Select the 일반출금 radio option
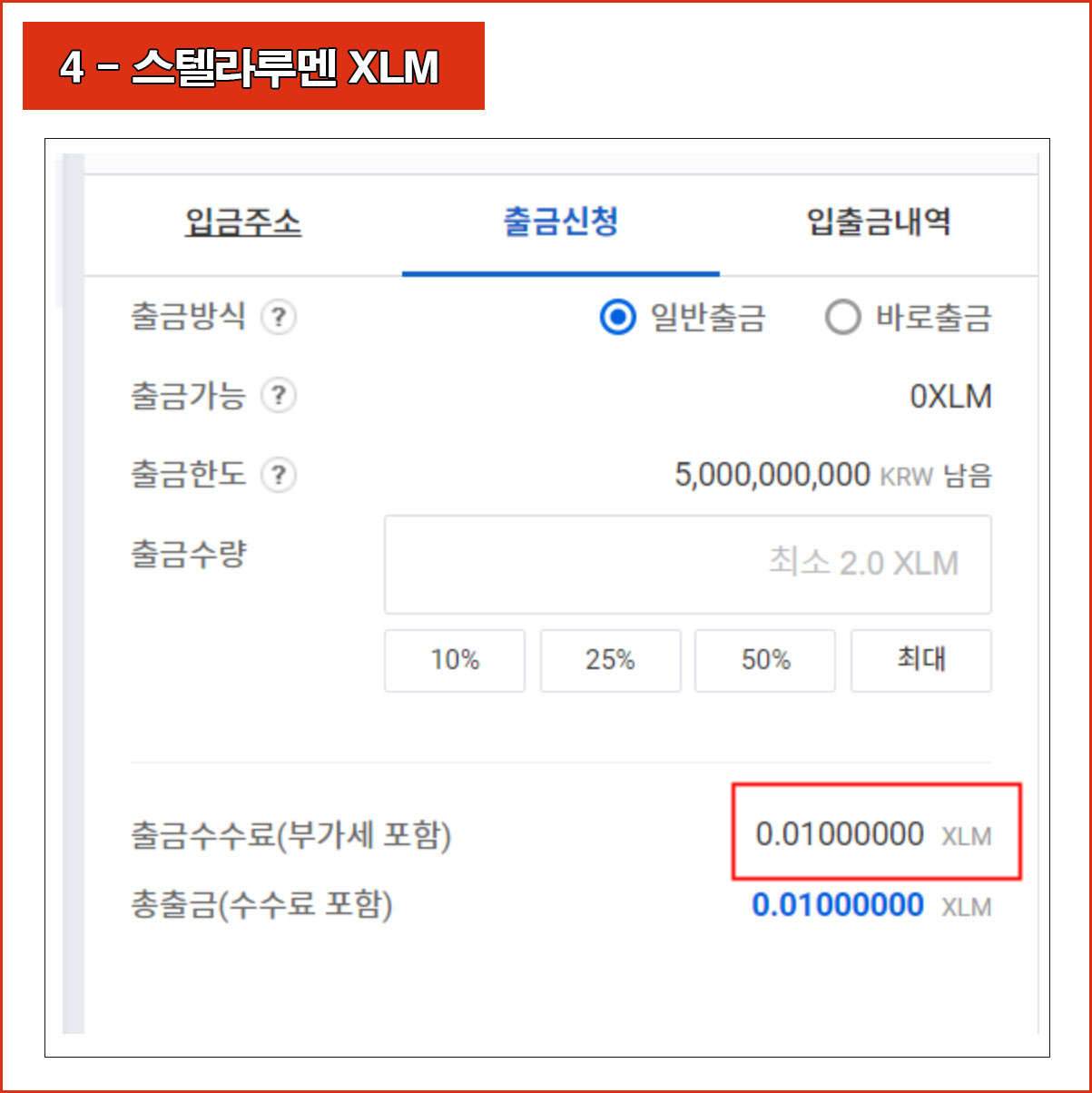 click(683, 318)
